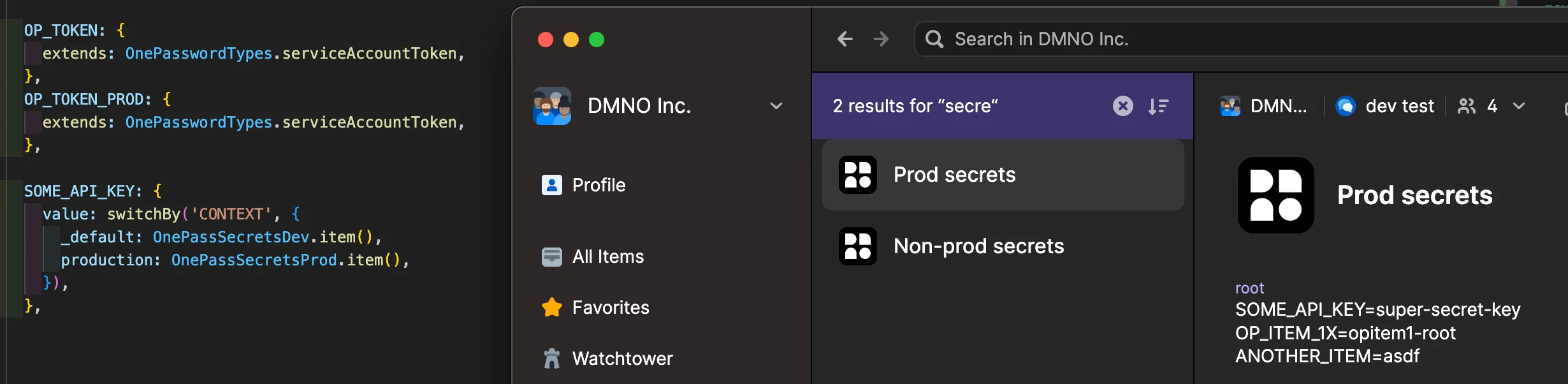1568x384 pixels.
Task: Click OP_TOKEN_PROD in the code editor
Action: point(83,100)
